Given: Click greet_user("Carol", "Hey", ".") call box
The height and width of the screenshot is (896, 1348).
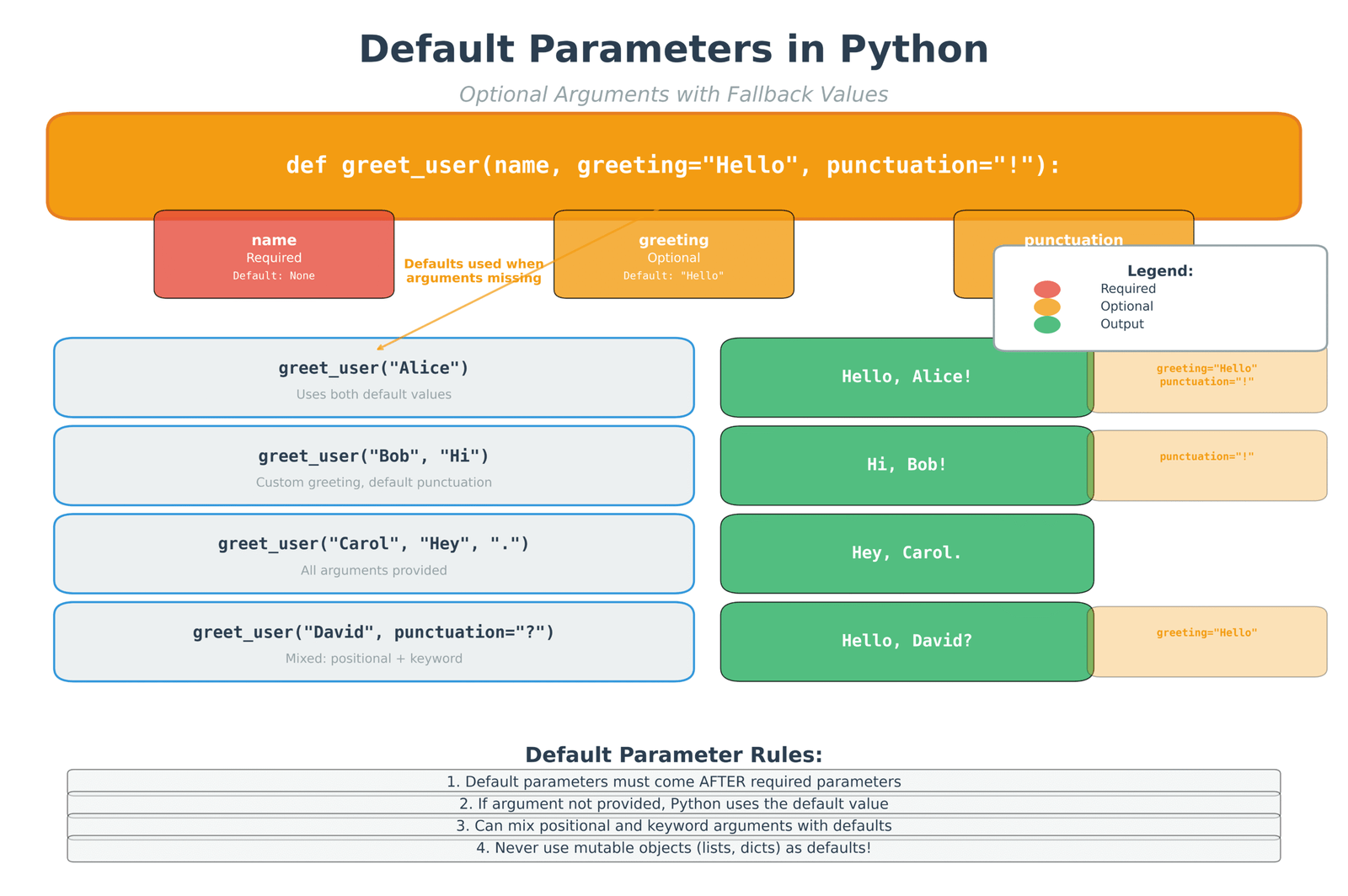Looking at the screenshot, I should point(374,553).
